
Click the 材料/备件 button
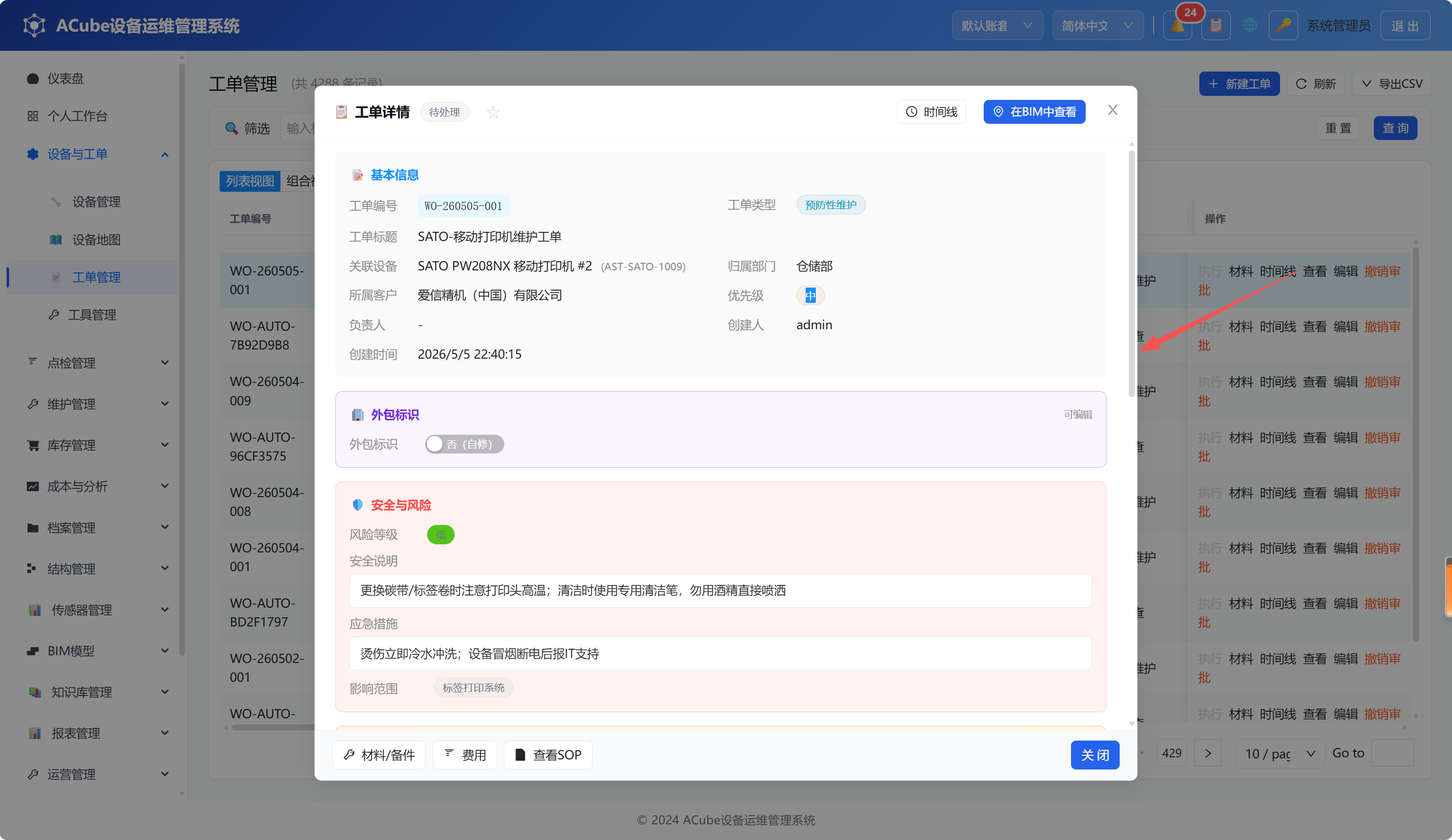(379, 755)
